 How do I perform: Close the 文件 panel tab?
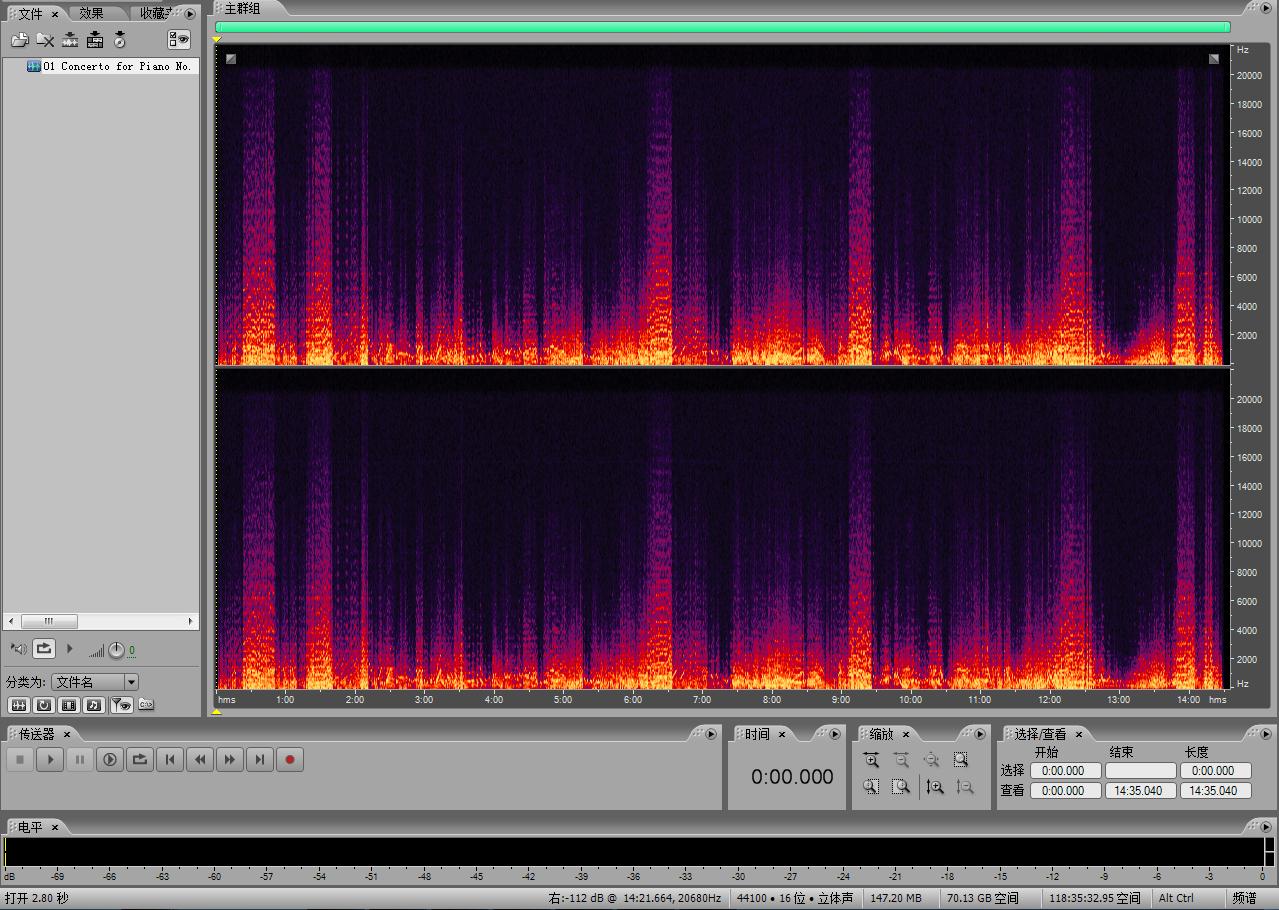[x=55, y=14]
